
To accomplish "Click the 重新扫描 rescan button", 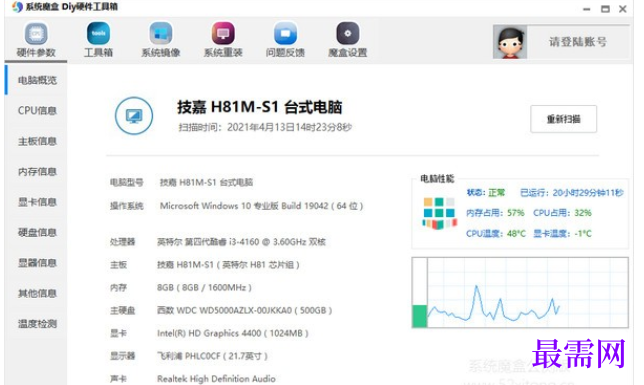I will (564, 119).
